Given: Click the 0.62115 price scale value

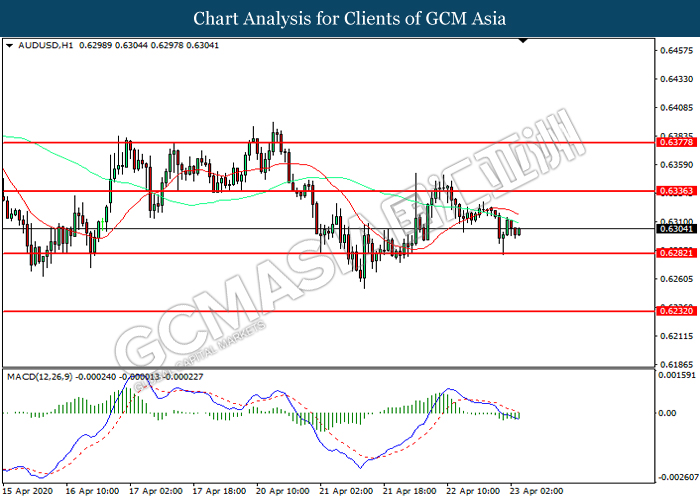Looking at the screenshot, I should click(x=676, y=336).
